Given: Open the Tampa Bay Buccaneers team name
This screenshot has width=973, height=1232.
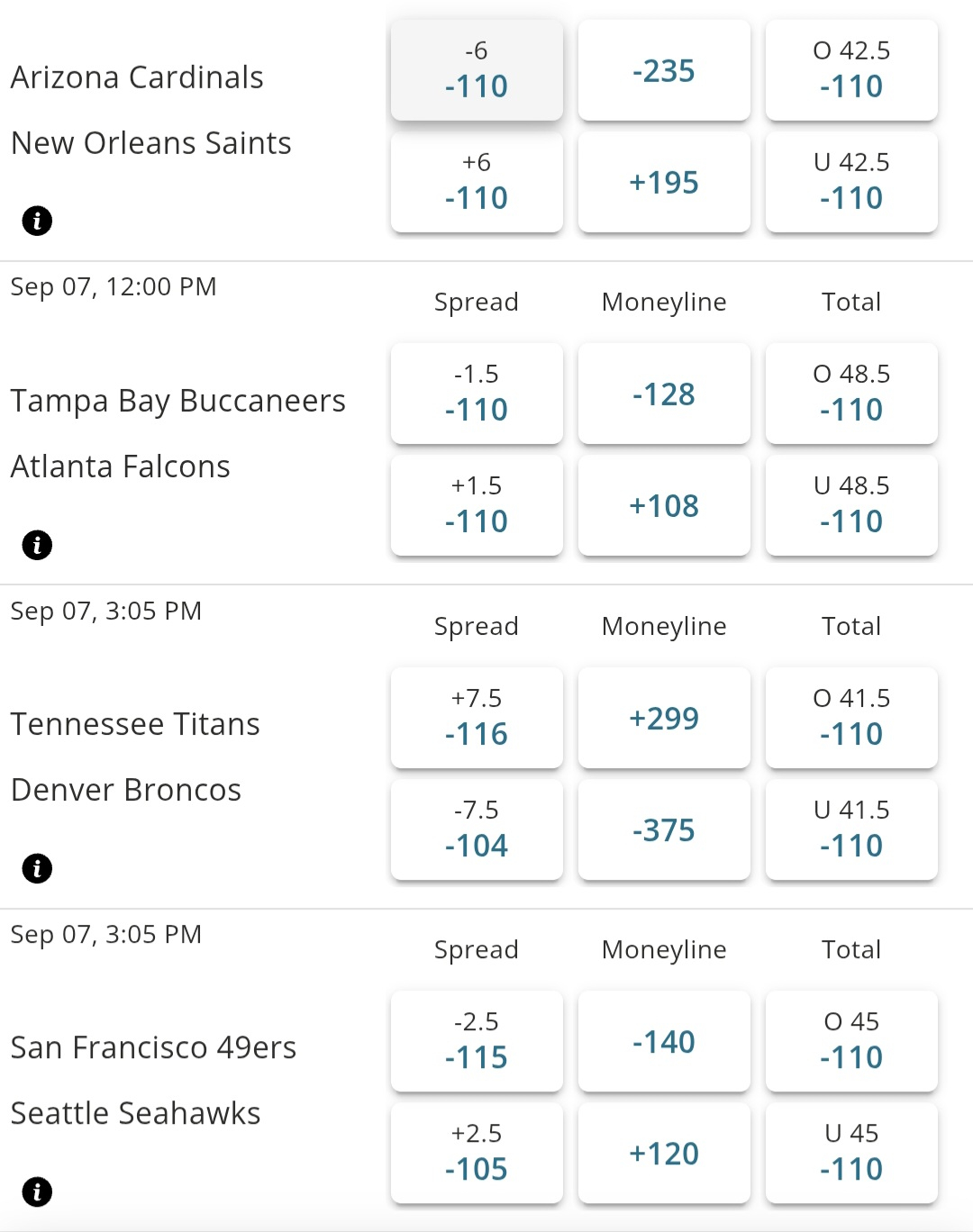Looking at the screenshot, I should 178,401.
